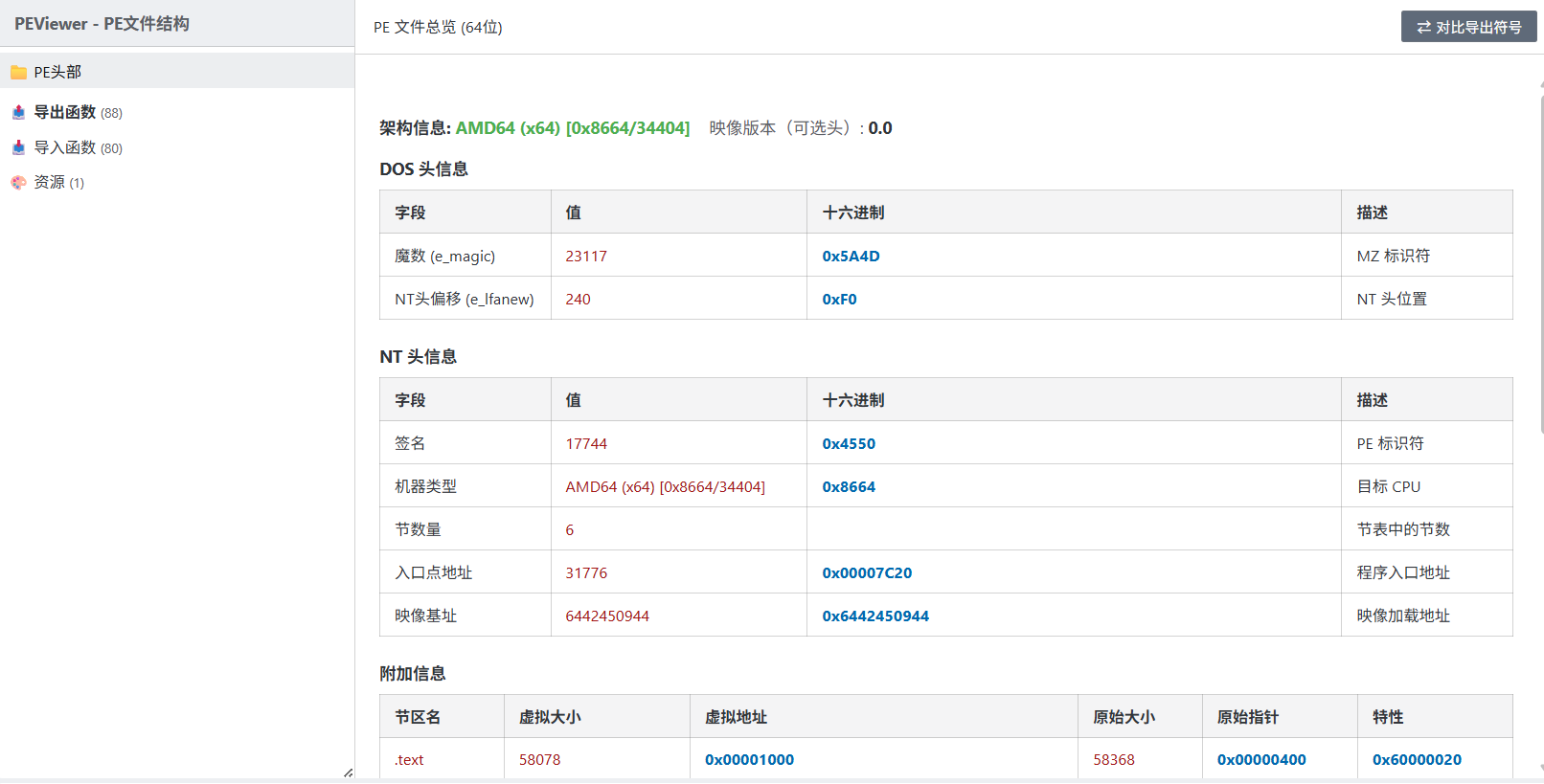Click the 程序入口地址 description
Viewport: 1544px width, 784px height.
pyautogui.click(x=1403, y=572)
